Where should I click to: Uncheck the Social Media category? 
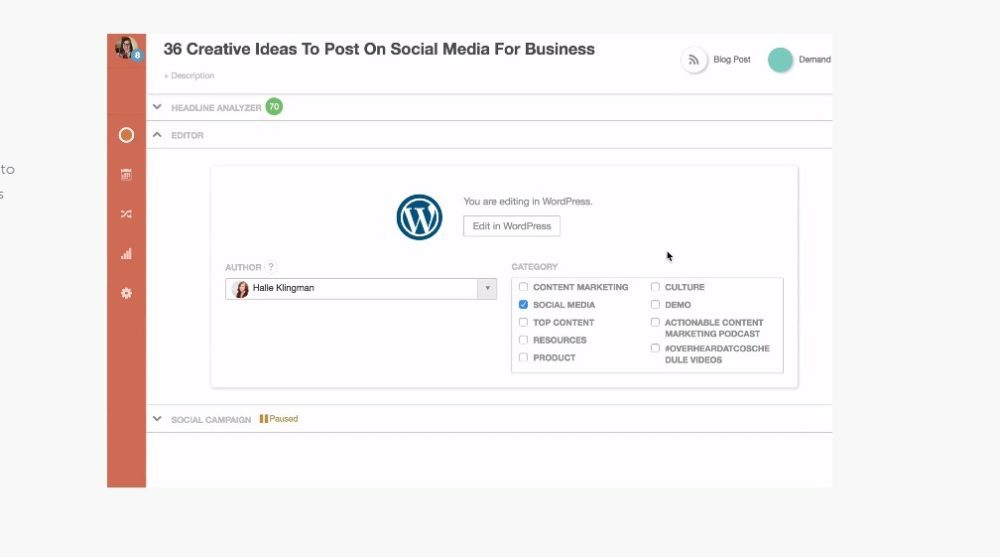[x=523, y=305]
